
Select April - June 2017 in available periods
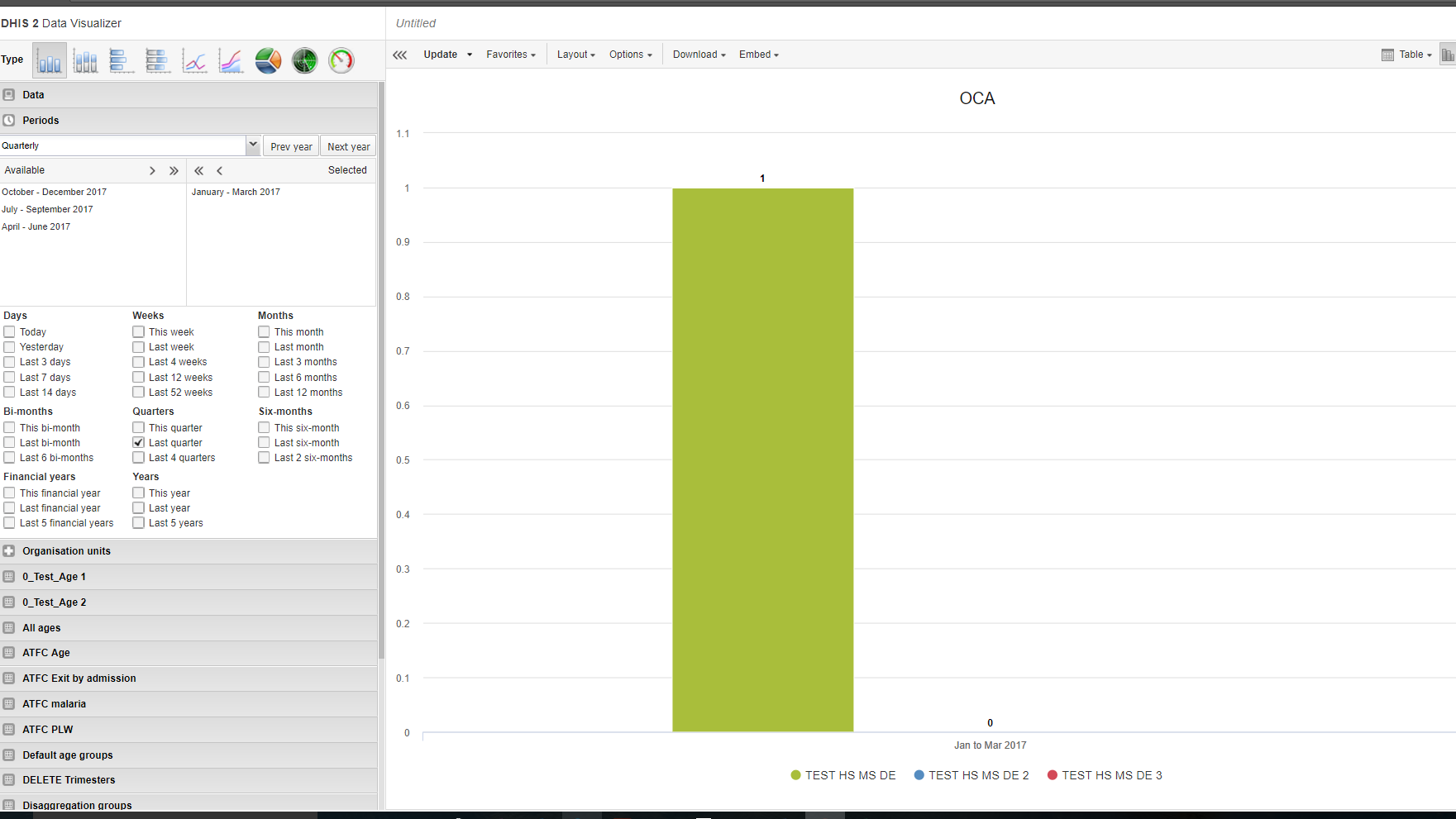point(36,226)
